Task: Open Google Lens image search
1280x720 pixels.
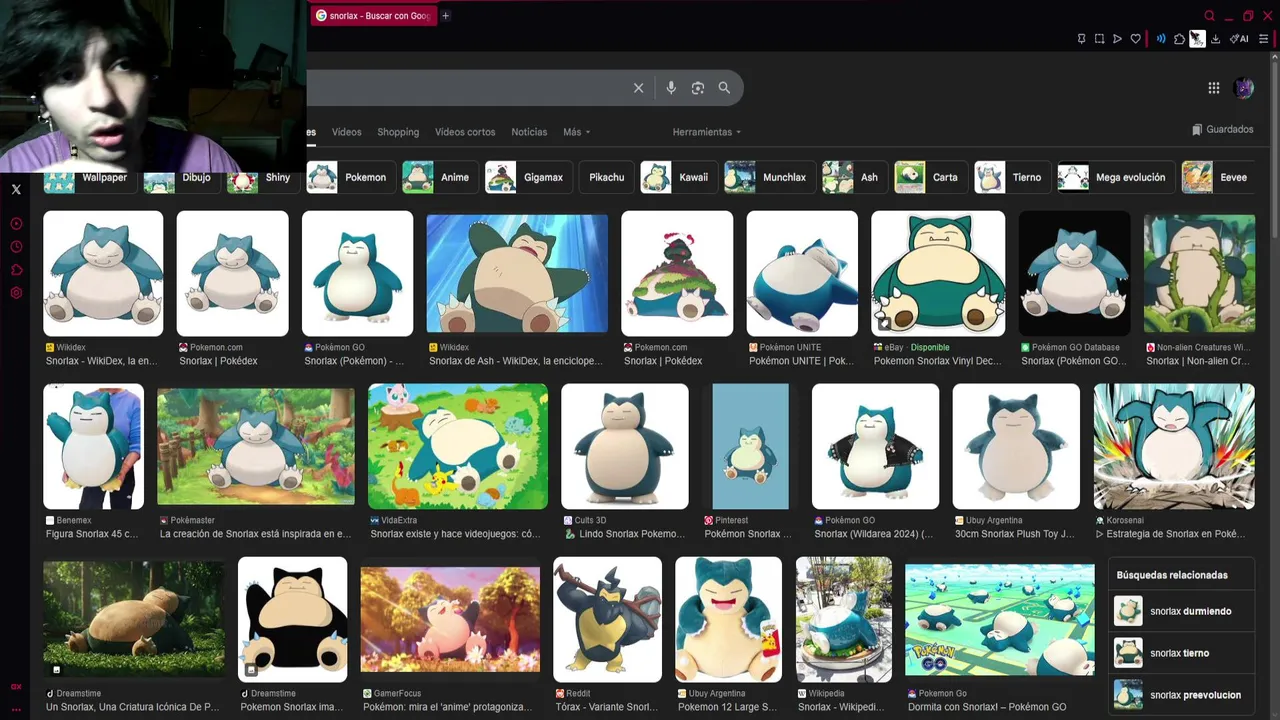Action: pyautogui.click(x=698, y=88)
